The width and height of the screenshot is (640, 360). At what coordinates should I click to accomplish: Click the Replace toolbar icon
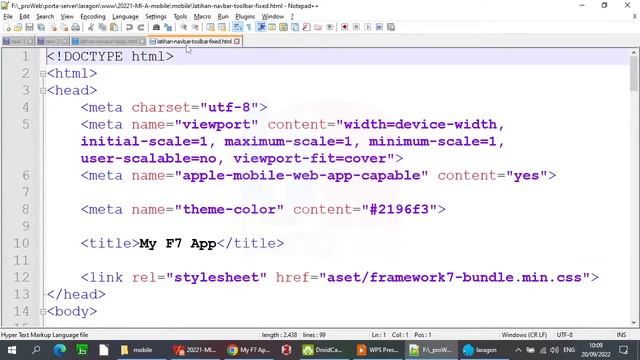point(168,27)
